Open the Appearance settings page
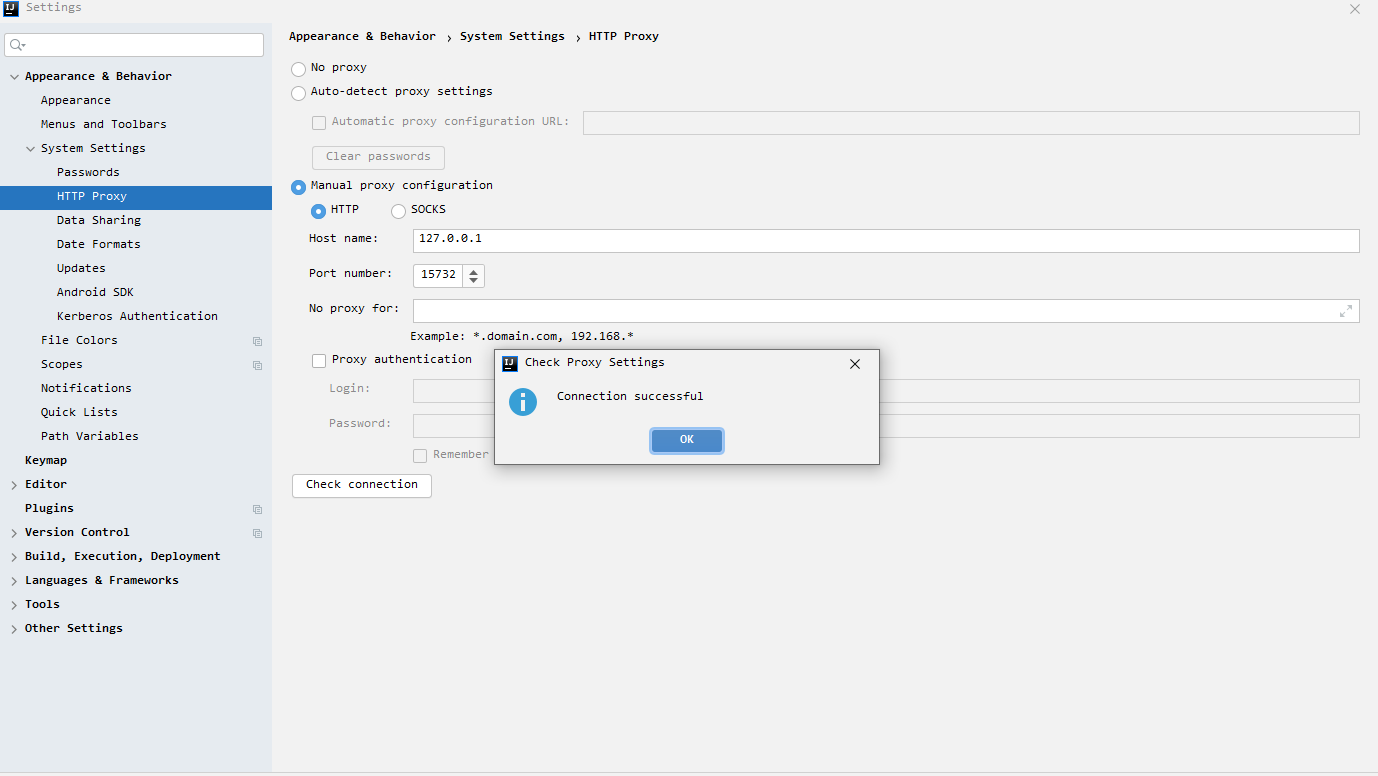Image resolution: width=1378 pixels, height=776 pixels. point(76,100)
